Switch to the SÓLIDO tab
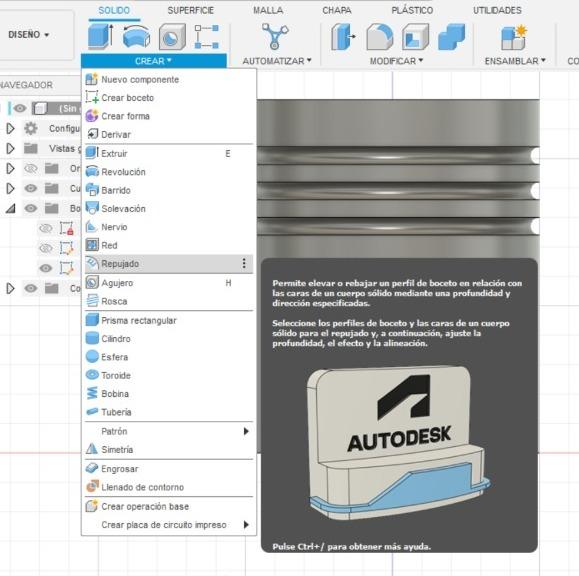 pos(114,10)
